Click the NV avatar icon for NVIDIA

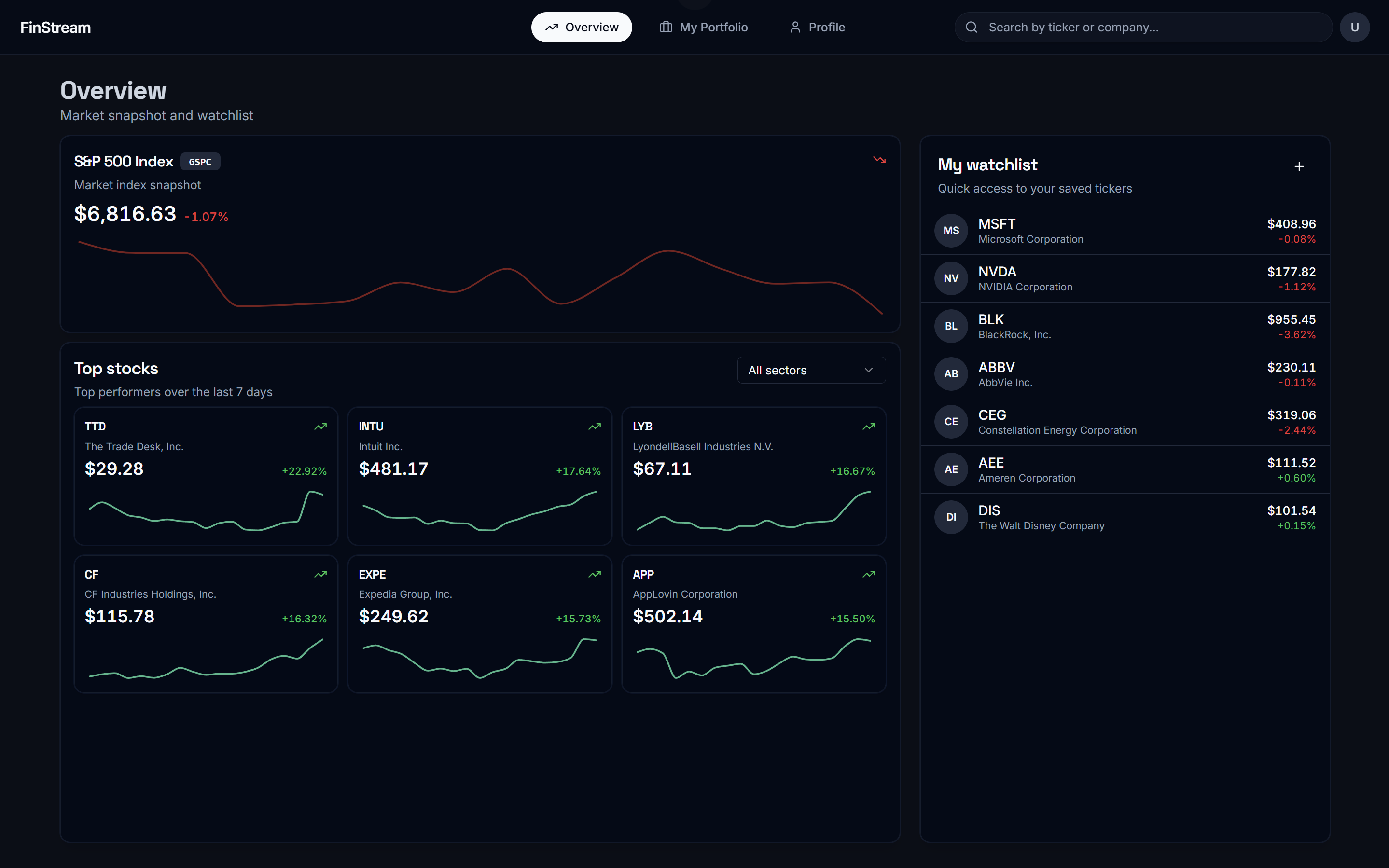pyautogui.click(x=951, y=278)
